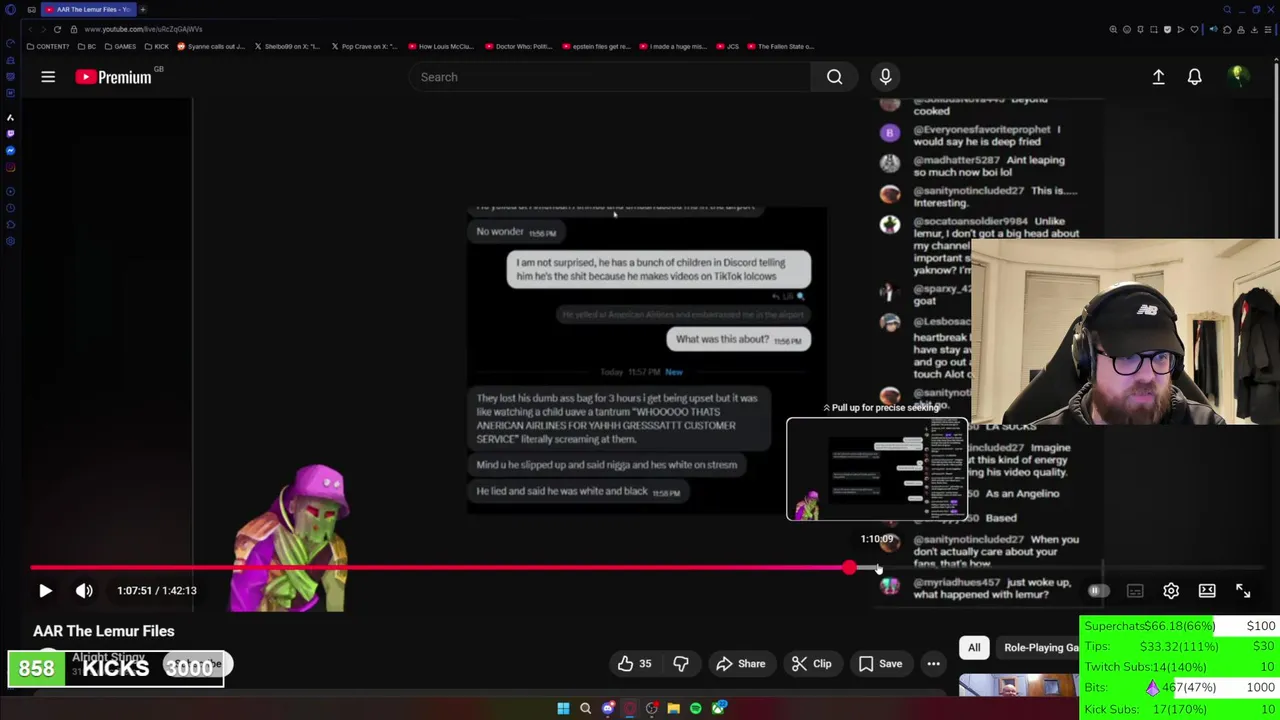Screen dimensions: 1280x720
Task: Toggle the ad blocker shield icon
Action: click(x=1167, y=29)
